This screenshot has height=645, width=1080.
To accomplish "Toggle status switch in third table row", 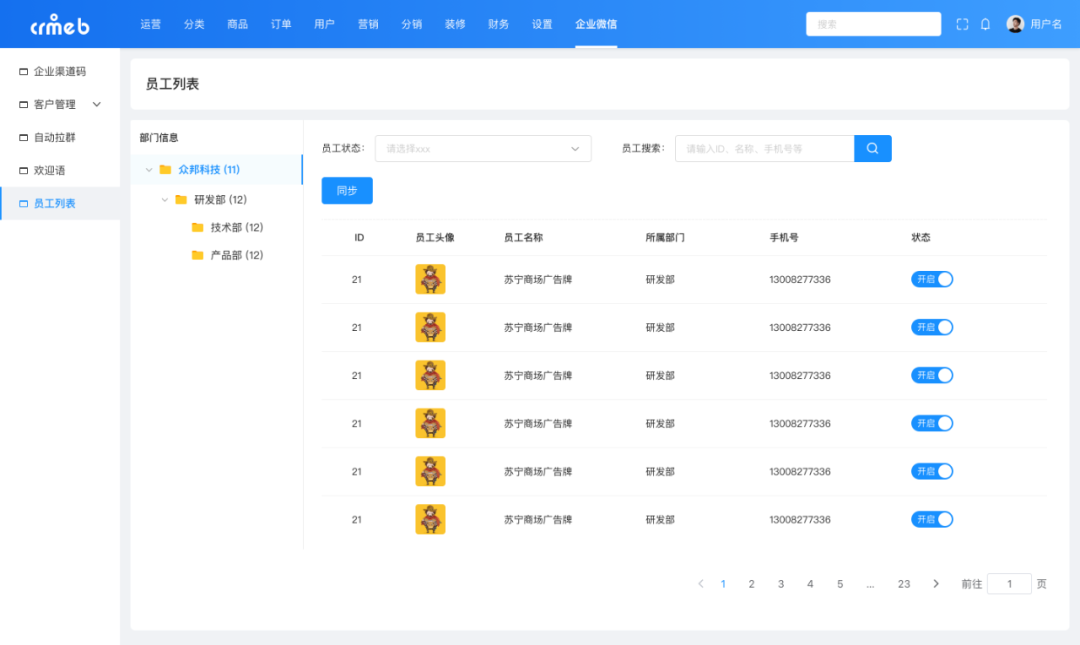I will 932,376.
